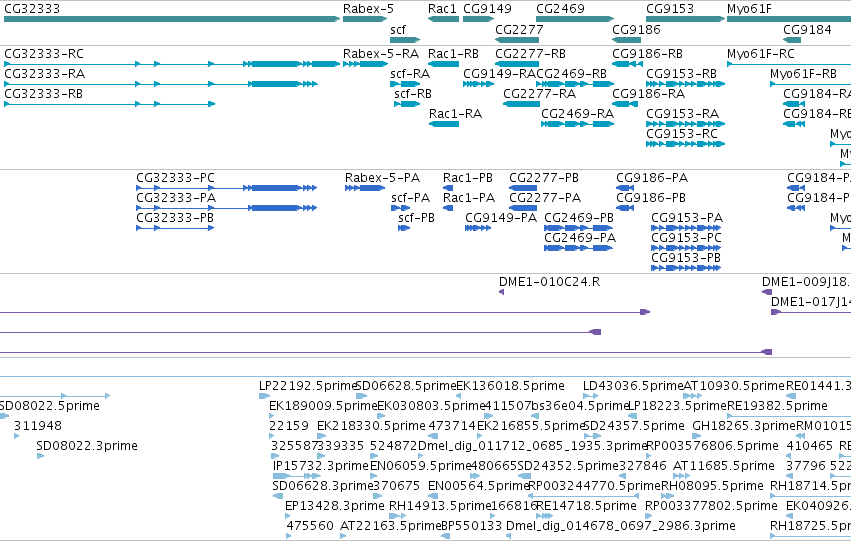851x541 pixels.
Task: Click the CG2277-PB protein label
Action: click(544, 178)
